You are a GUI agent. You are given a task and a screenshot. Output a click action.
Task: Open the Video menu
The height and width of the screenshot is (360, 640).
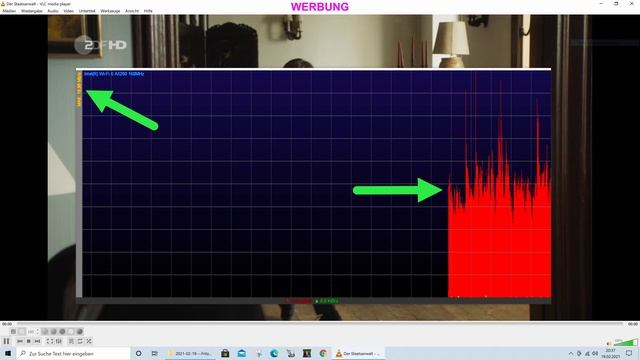click(69, 11)
